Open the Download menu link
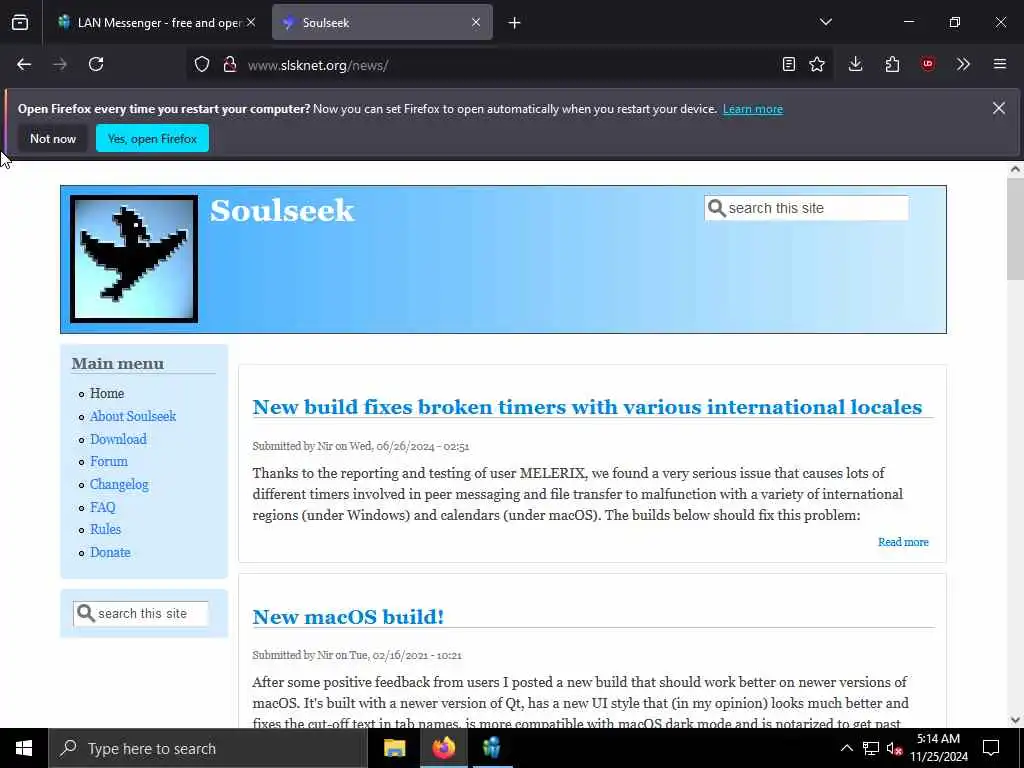 click(x=118, y=439)
